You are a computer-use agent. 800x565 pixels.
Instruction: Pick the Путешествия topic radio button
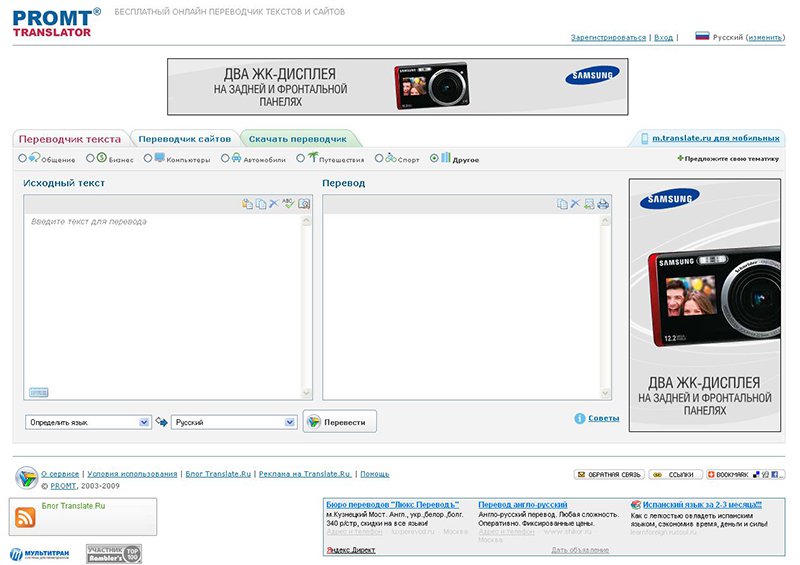[x=301, y=158]
